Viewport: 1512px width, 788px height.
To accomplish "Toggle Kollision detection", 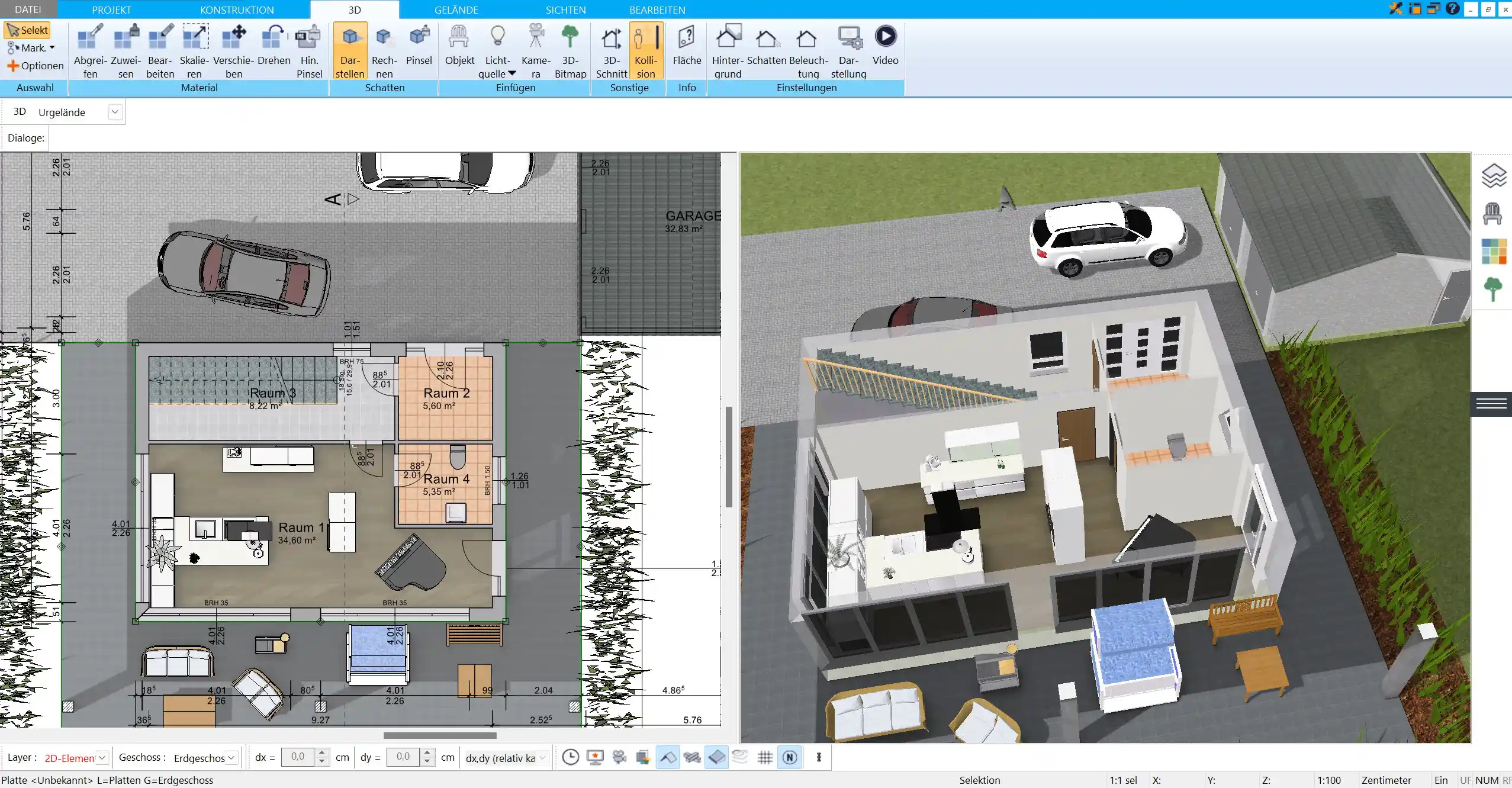I will pyautogui.click(x=646, y=51).
